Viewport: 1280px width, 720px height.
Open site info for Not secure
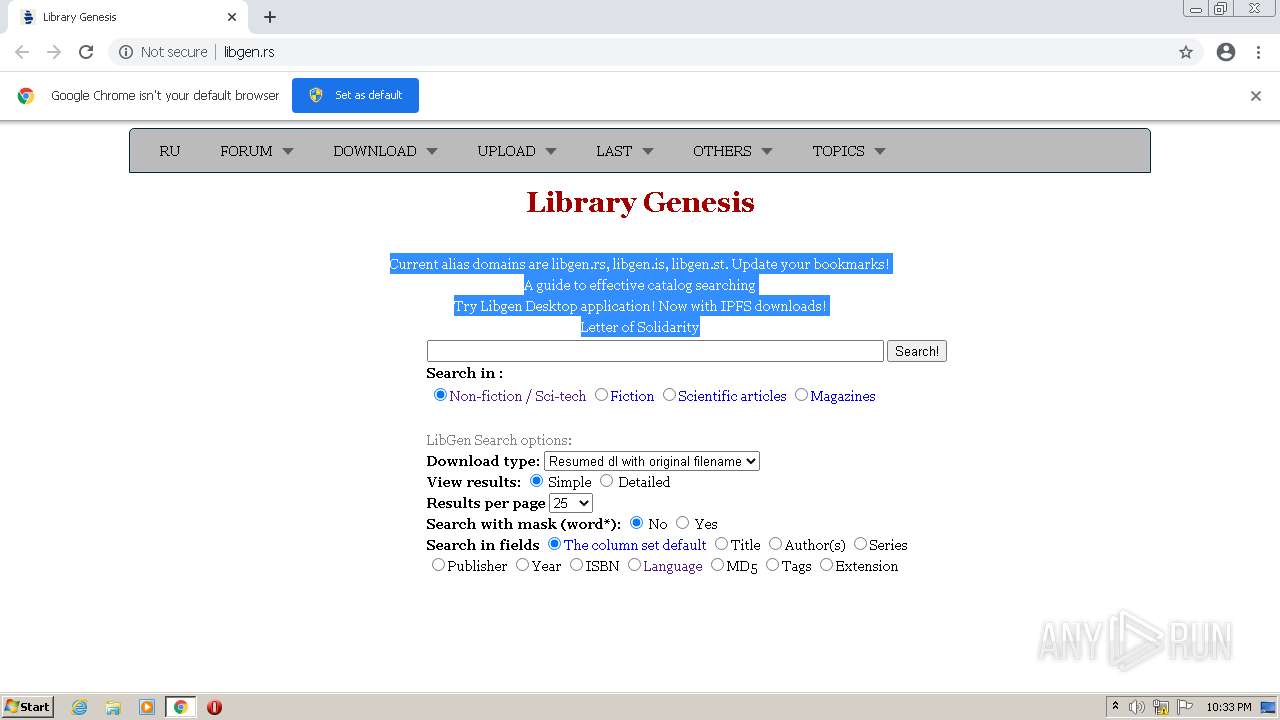163,52
